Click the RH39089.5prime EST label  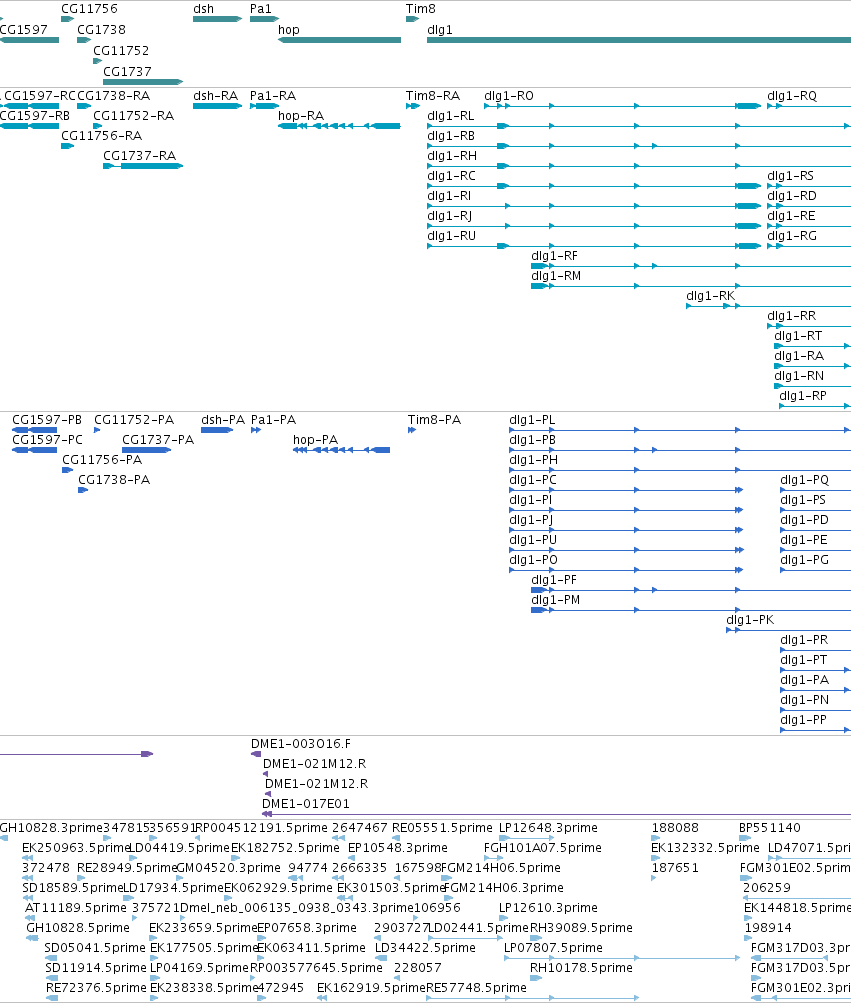[x=581, y=928]
